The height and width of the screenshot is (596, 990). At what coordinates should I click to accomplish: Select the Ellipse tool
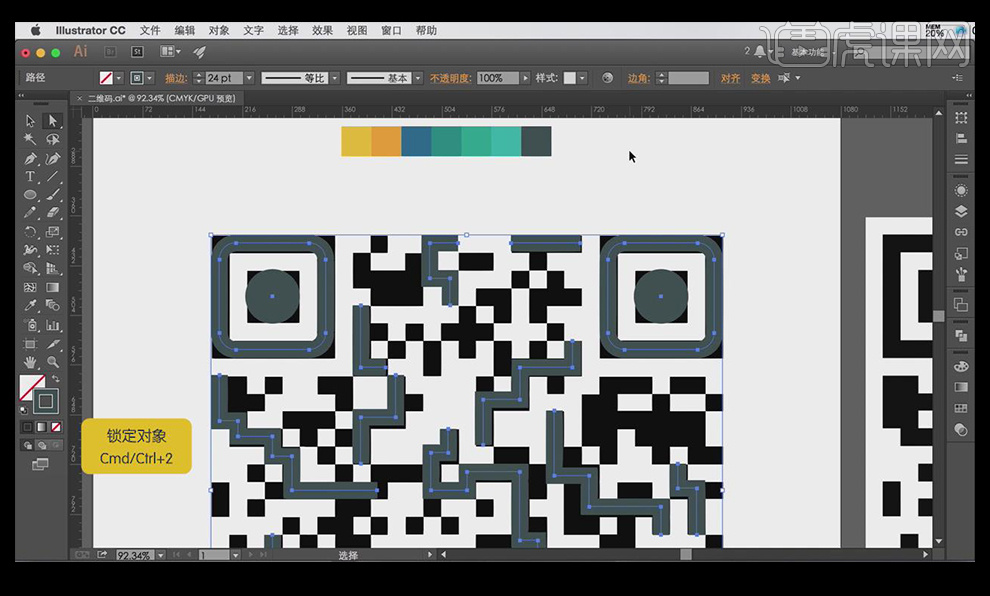pyautogui.click(x=30, y=195)
